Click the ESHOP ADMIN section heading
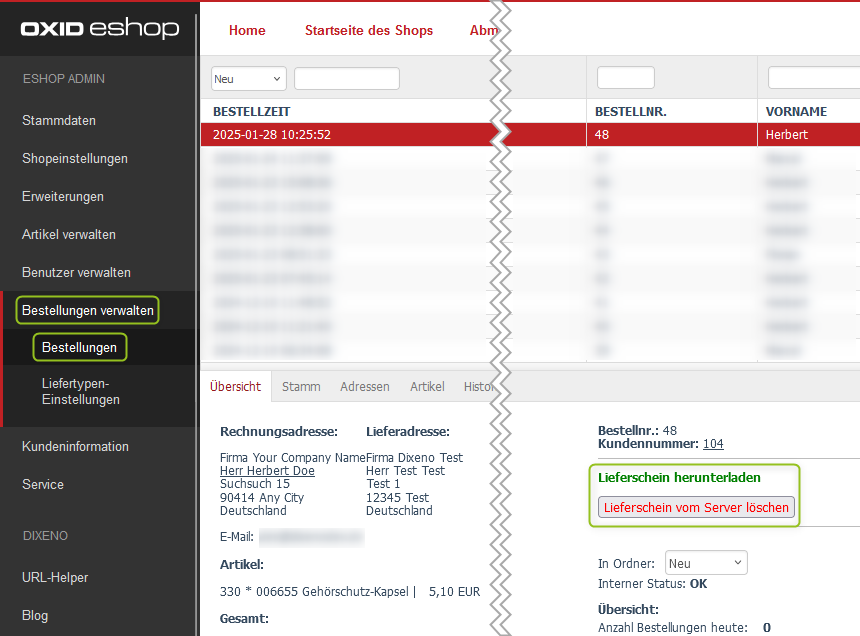860x636 pixels. [64, 79]
